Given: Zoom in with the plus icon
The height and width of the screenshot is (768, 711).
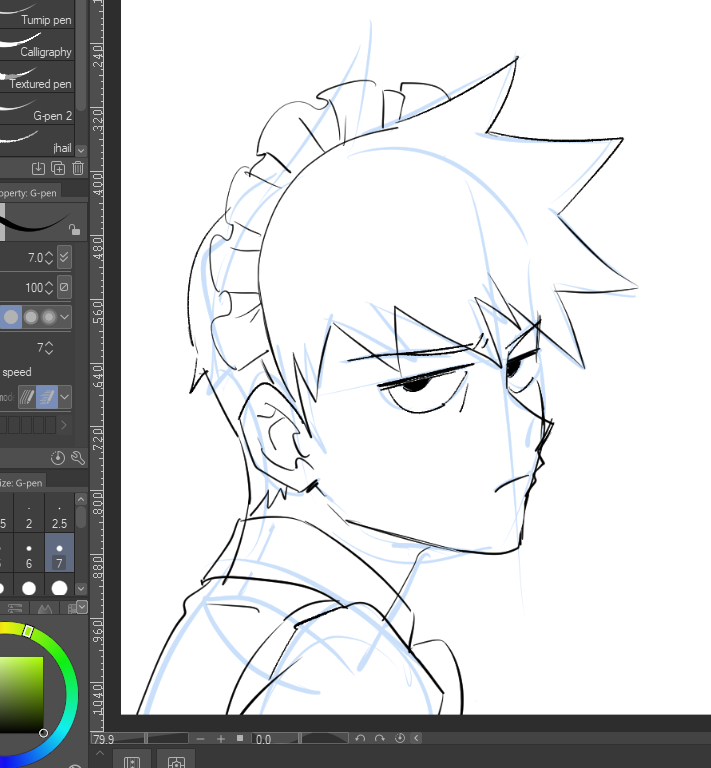Looking at the screenshot, I should click(221, 739).
